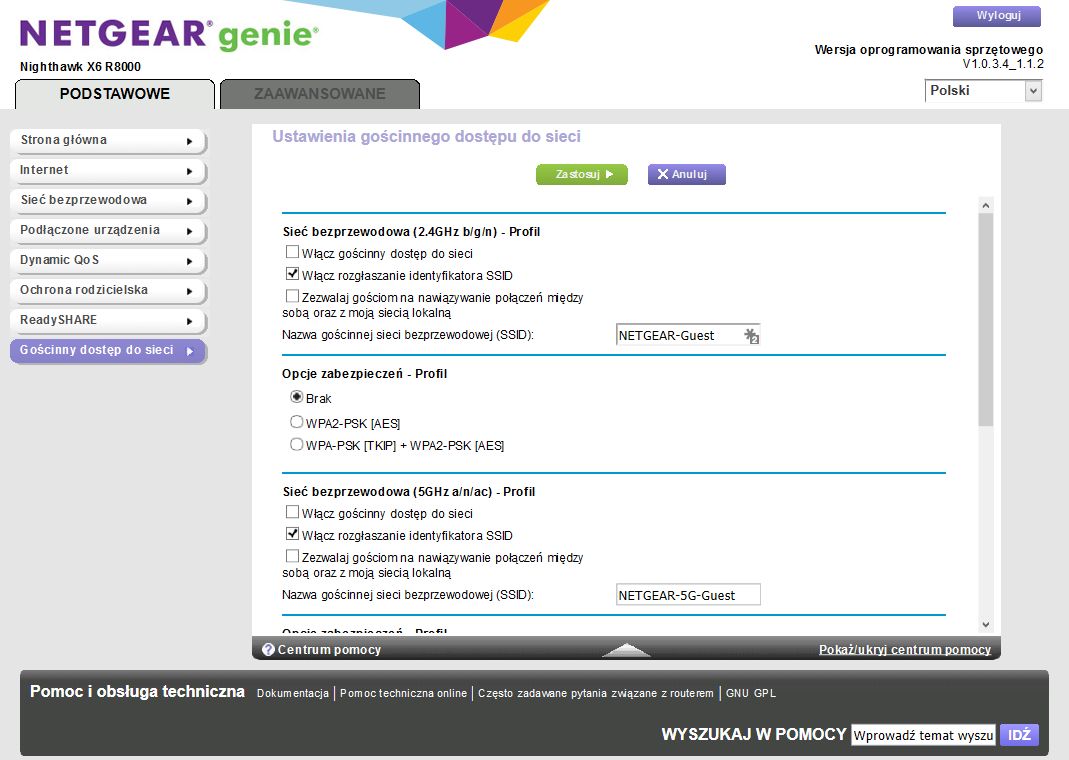Open Gościnny dostęp do sieci menu item

pos(108,351)
